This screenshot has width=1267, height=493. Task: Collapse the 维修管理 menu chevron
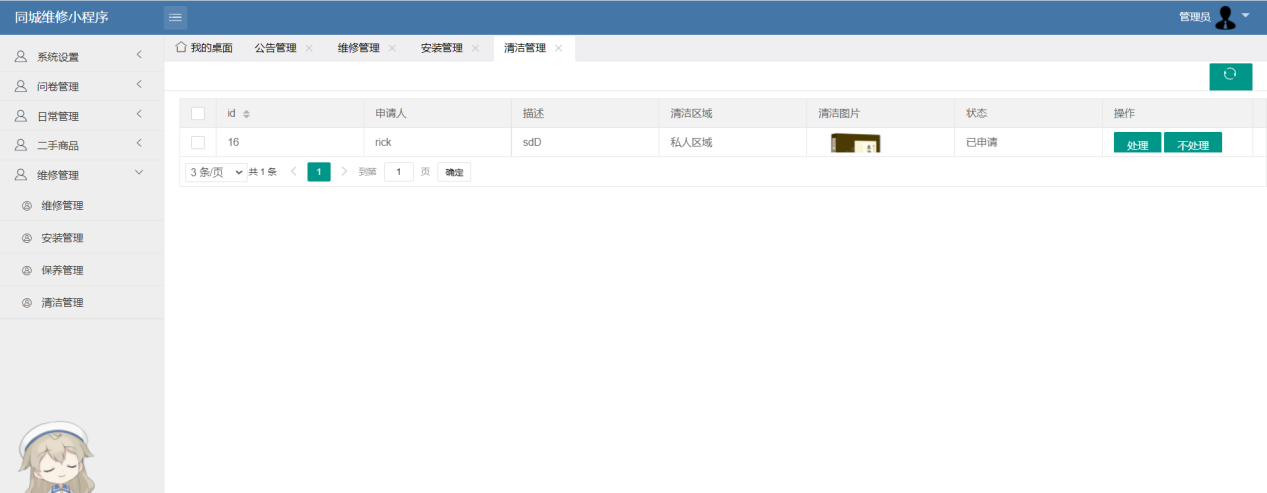click(139, 173)
